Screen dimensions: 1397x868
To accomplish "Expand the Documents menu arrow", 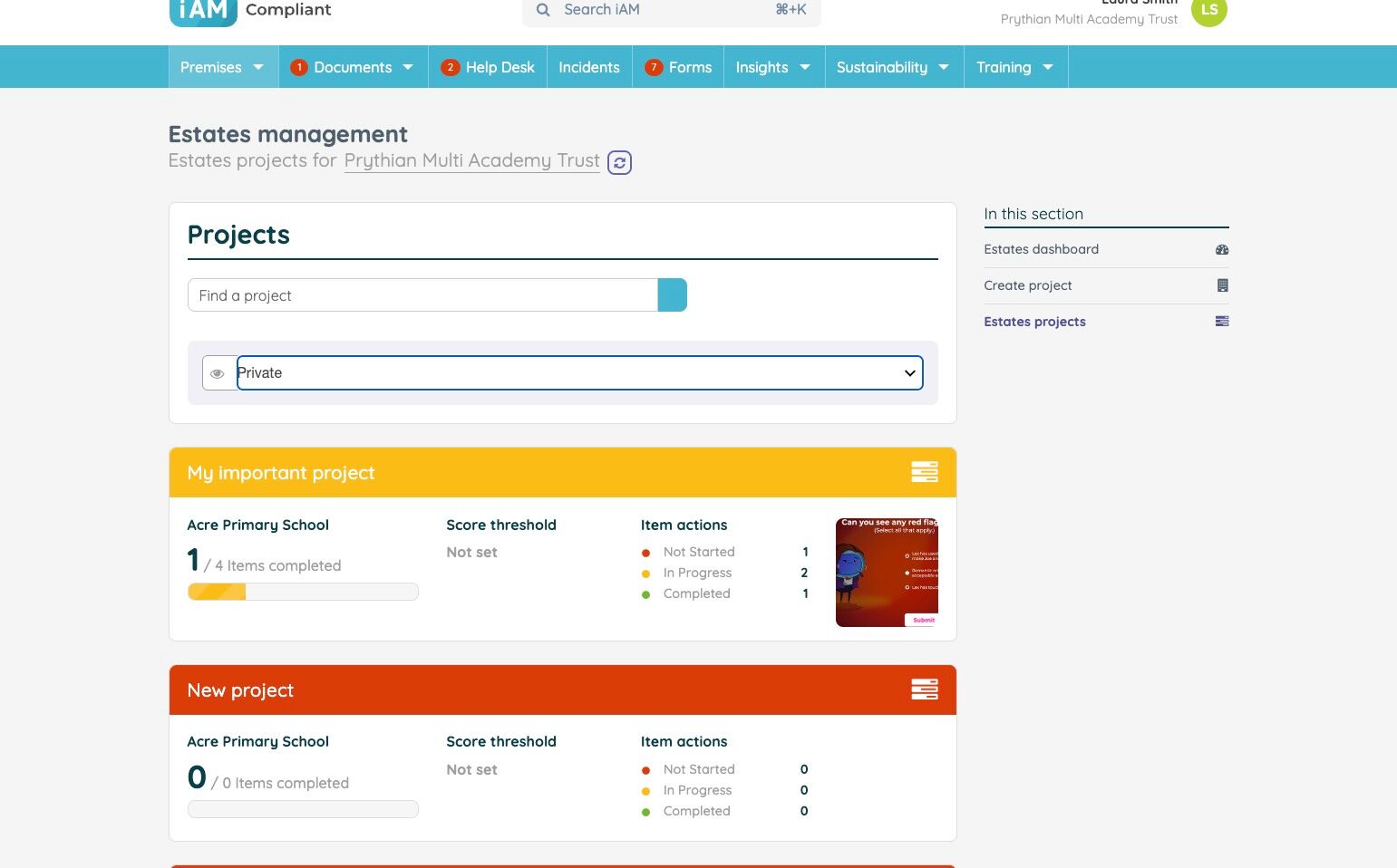I will (408, 67).
